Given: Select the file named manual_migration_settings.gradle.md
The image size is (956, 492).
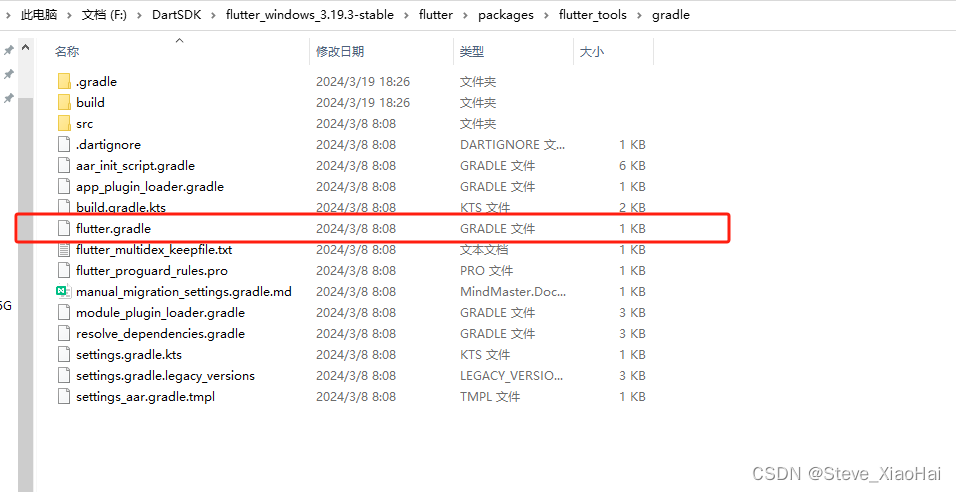Looking at the screenshot, I should tap(184, 291).
